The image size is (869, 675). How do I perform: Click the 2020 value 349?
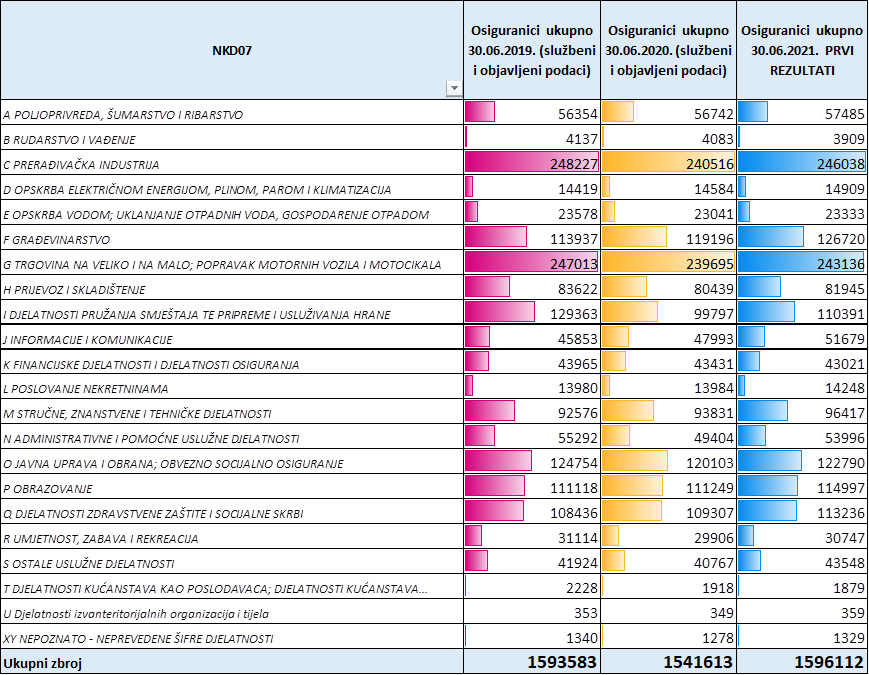coord(722,613)
